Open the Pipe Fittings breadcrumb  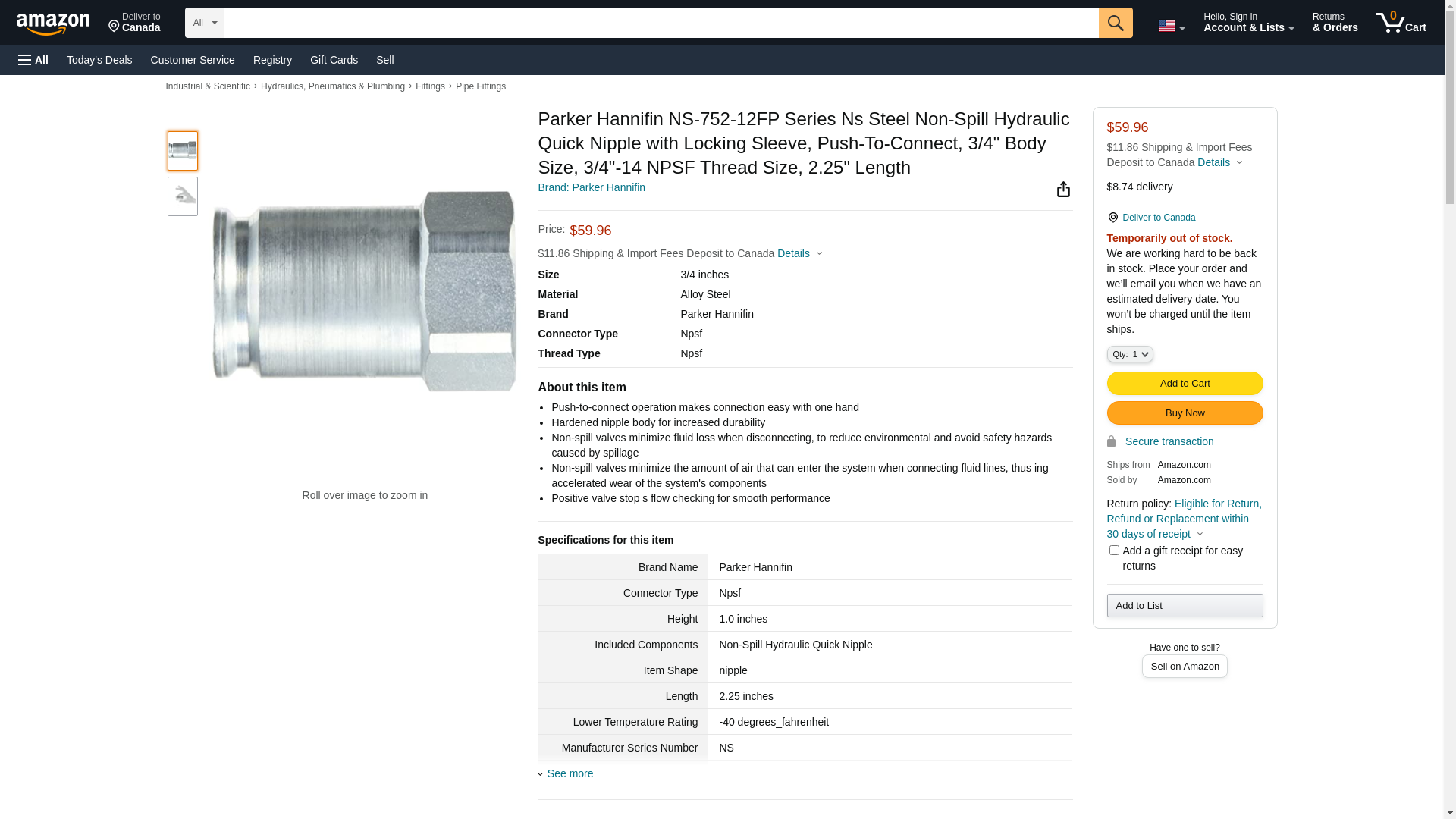pos(480,86)
